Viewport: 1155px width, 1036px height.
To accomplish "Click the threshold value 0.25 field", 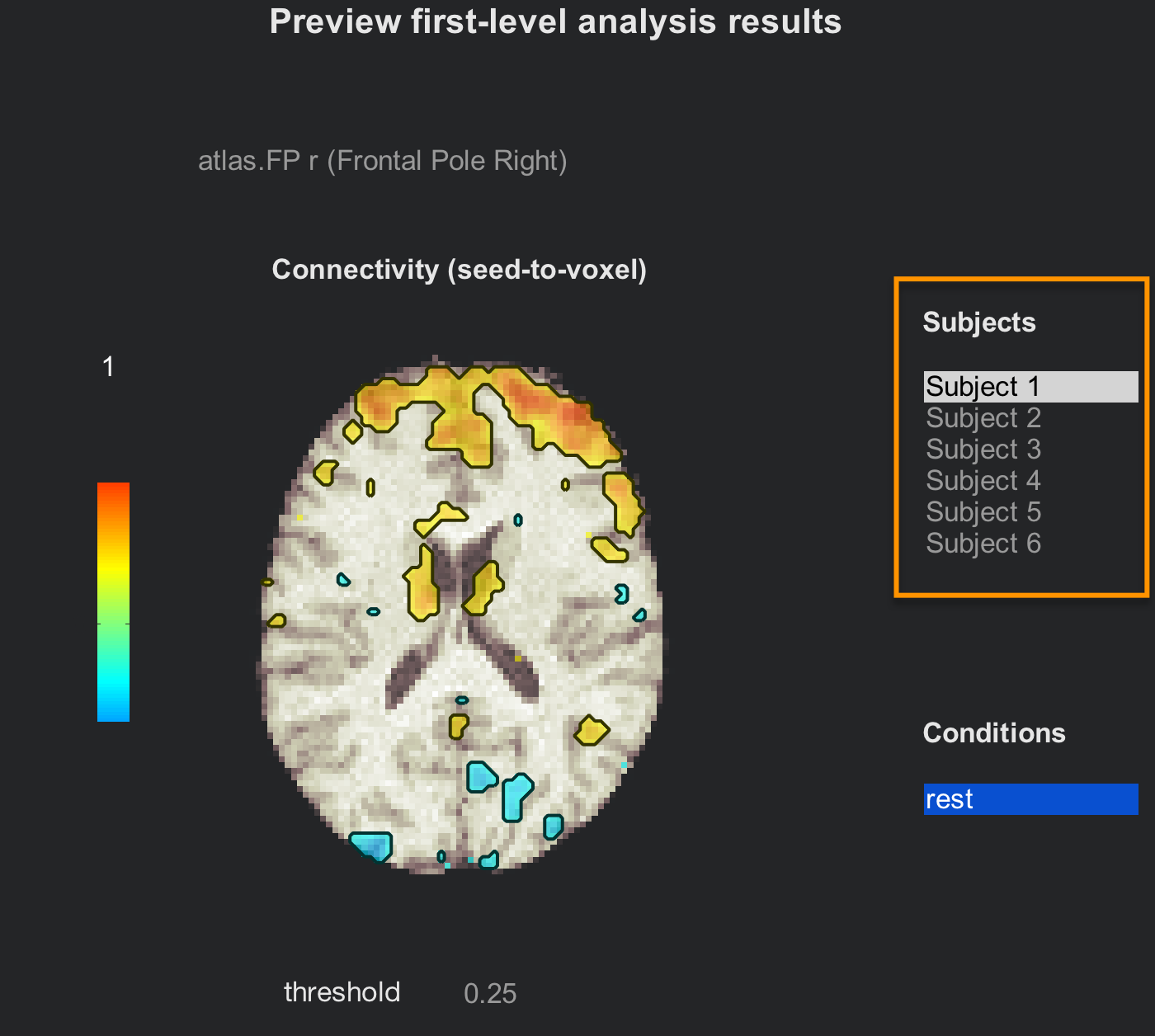I will coord(490,994).
